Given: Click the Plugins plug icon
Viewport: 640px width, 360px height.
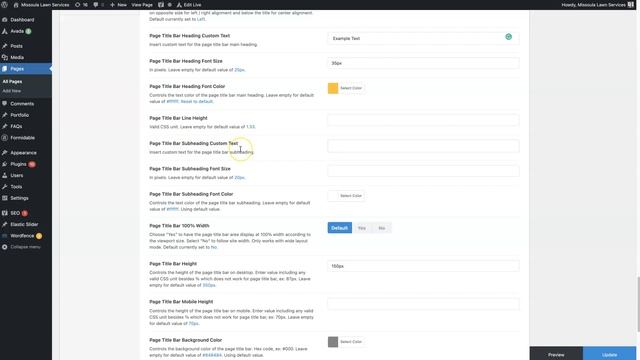Looking at the screenshot, I should tap(4, 164).
